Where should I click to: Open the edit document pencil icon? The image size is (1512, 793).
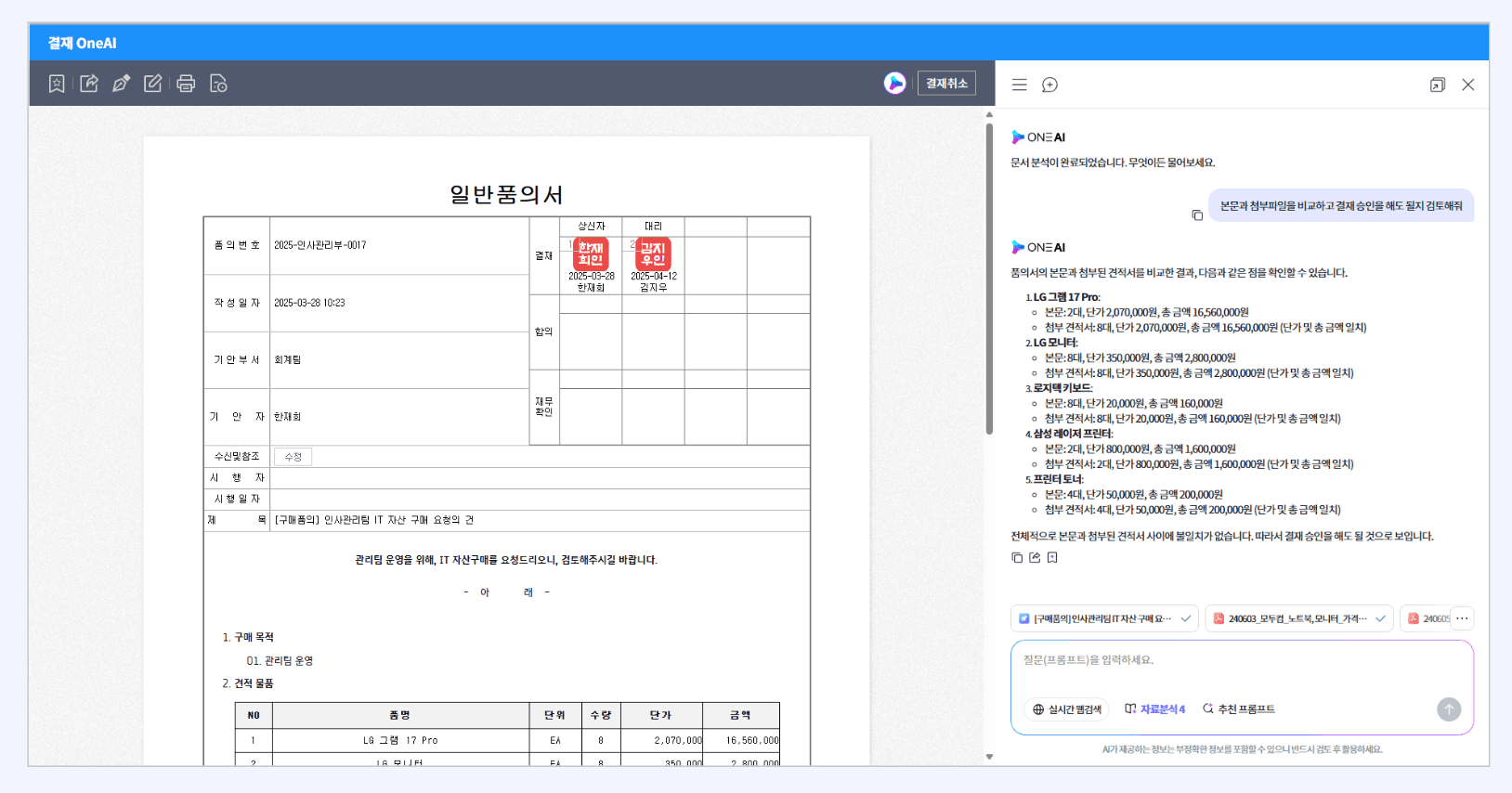153,84
